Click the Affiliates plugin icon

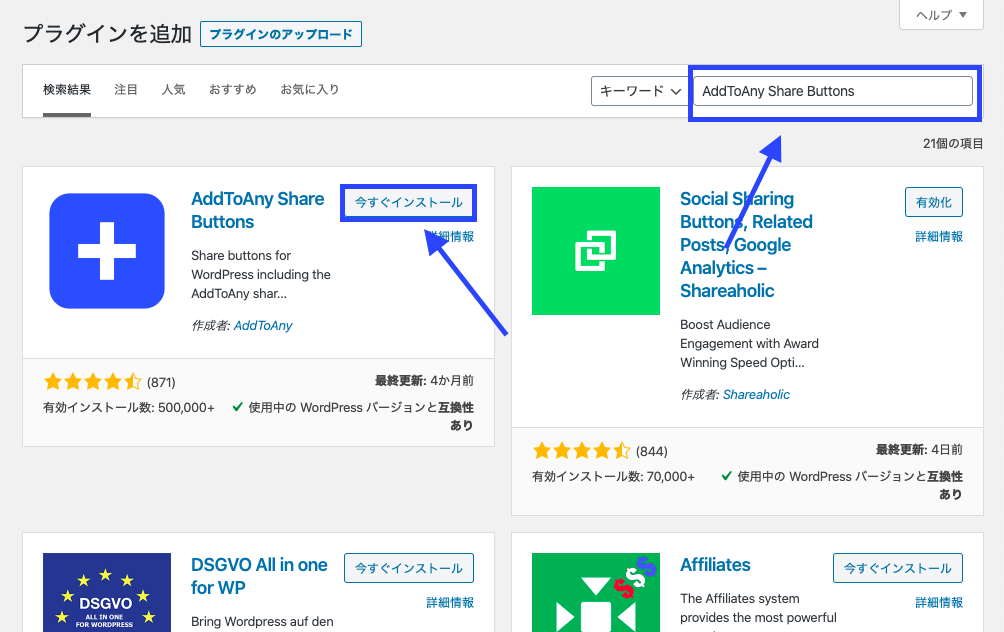coord(595,592)
